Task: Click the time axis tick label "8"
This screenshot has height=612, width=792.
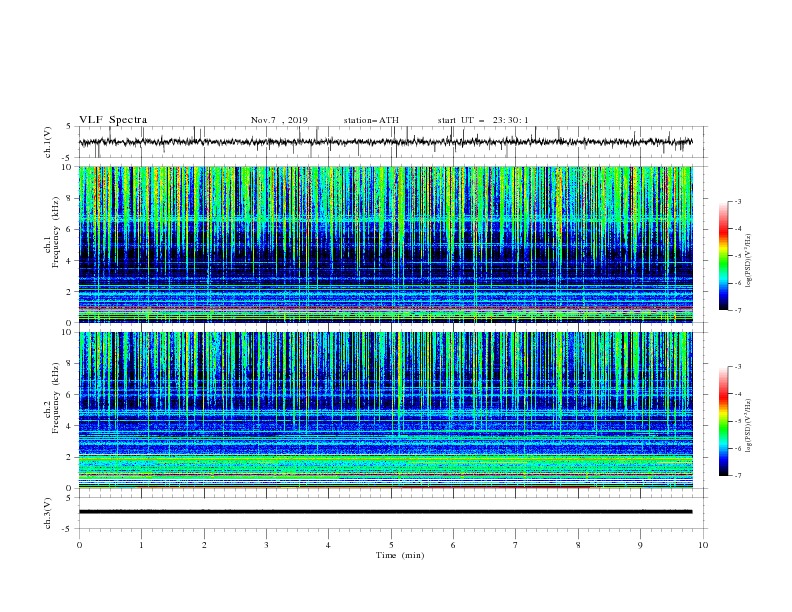Action: (578, 545)
